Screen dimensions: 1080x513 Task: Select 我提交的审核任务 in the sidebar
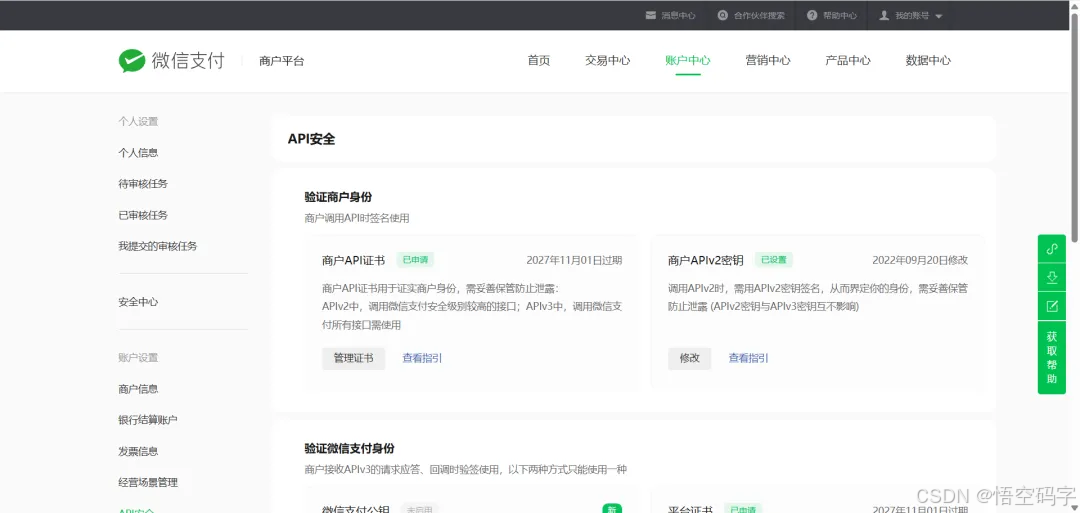[158, 246]
